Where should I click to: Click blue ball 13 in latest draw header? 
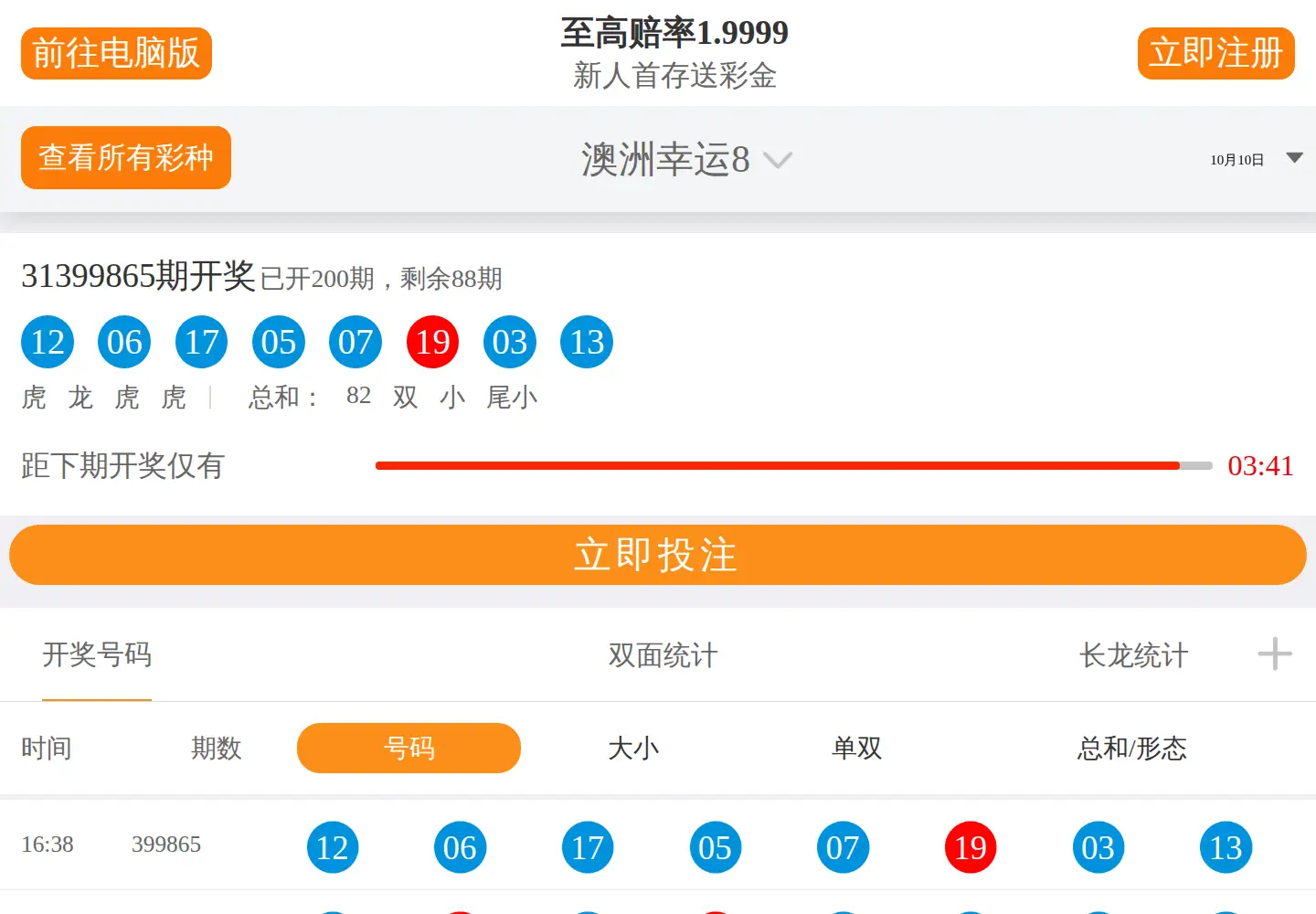tap(587, 342)
